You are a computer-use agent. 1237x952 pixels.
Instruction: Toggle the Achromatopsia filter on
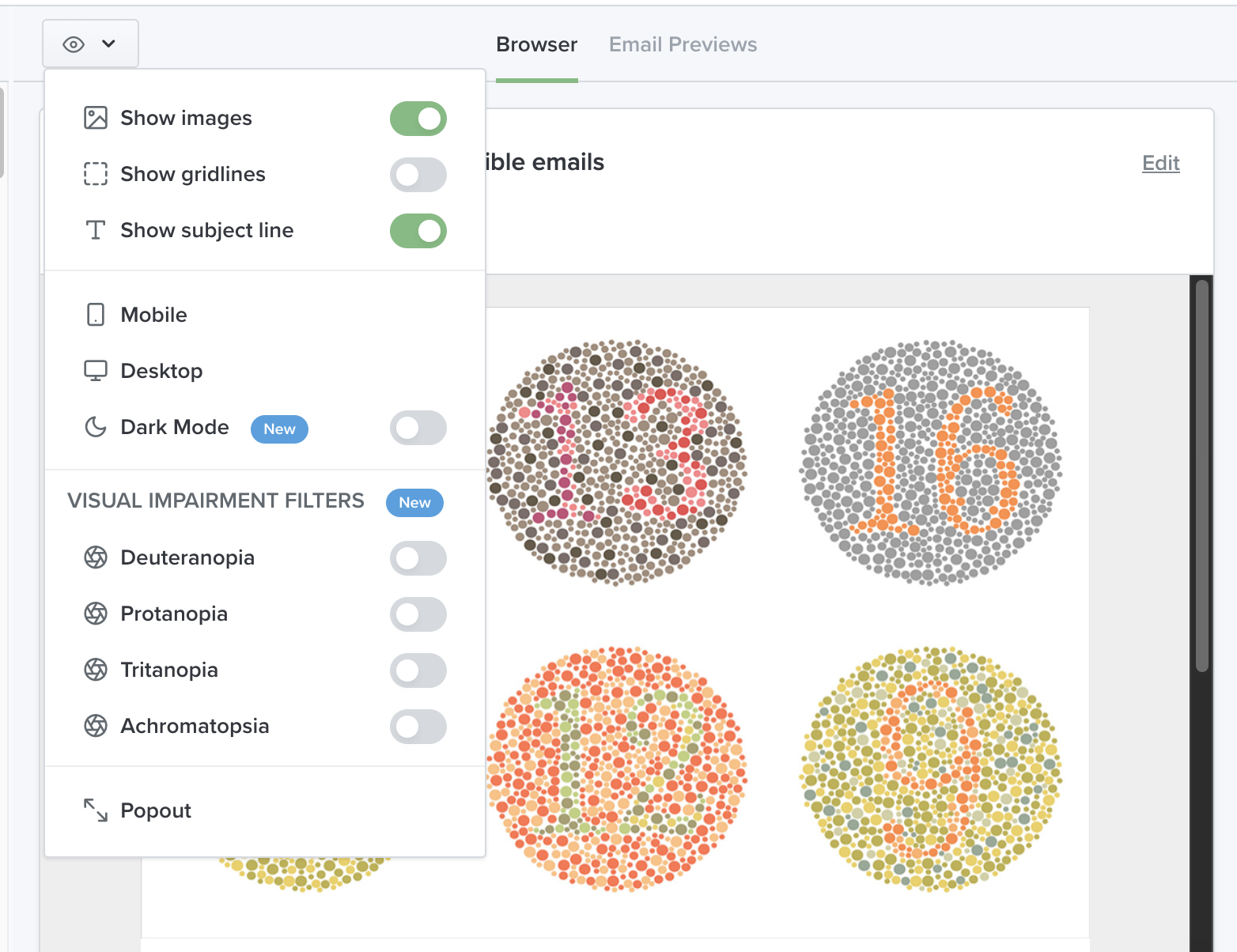[418, 727]
